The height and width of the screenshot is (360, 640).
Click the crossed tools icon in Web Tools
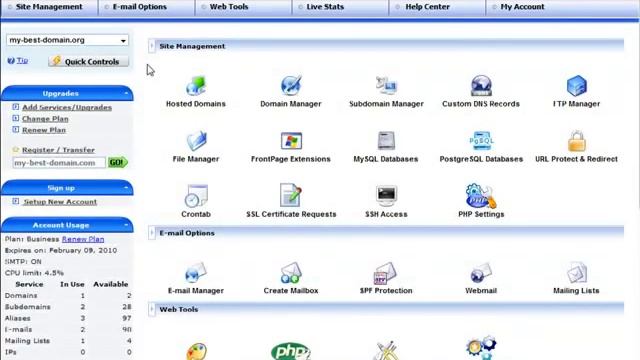click(386, 350)
